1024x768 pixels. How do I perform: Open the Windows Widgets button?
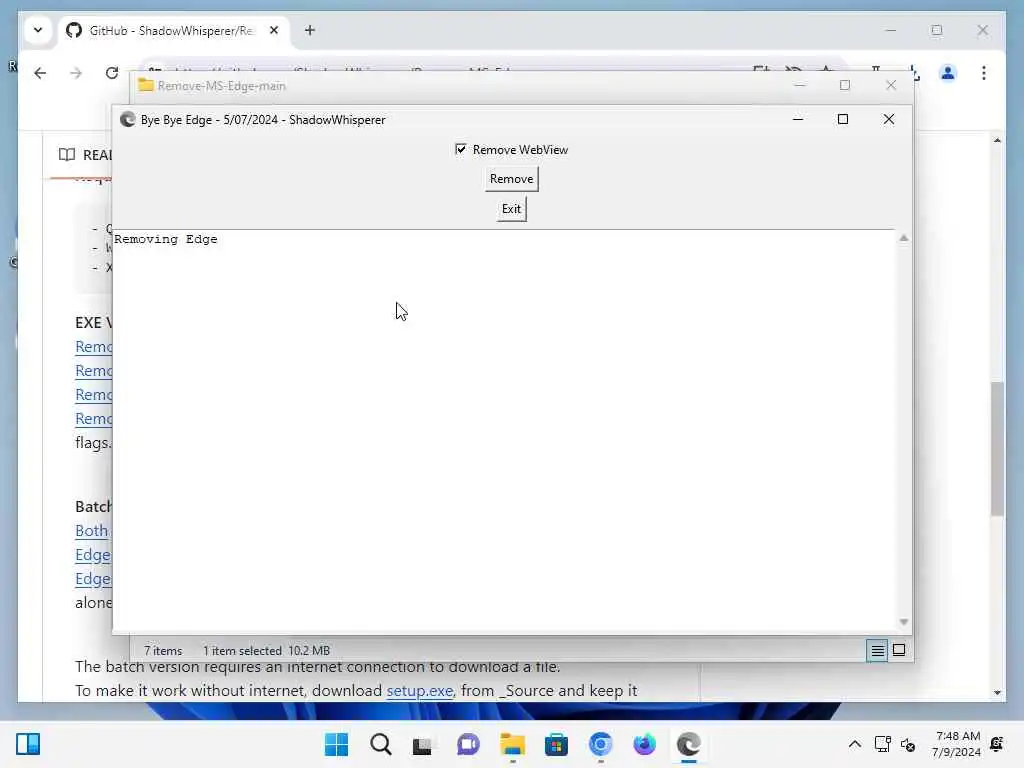coord(28,744)
